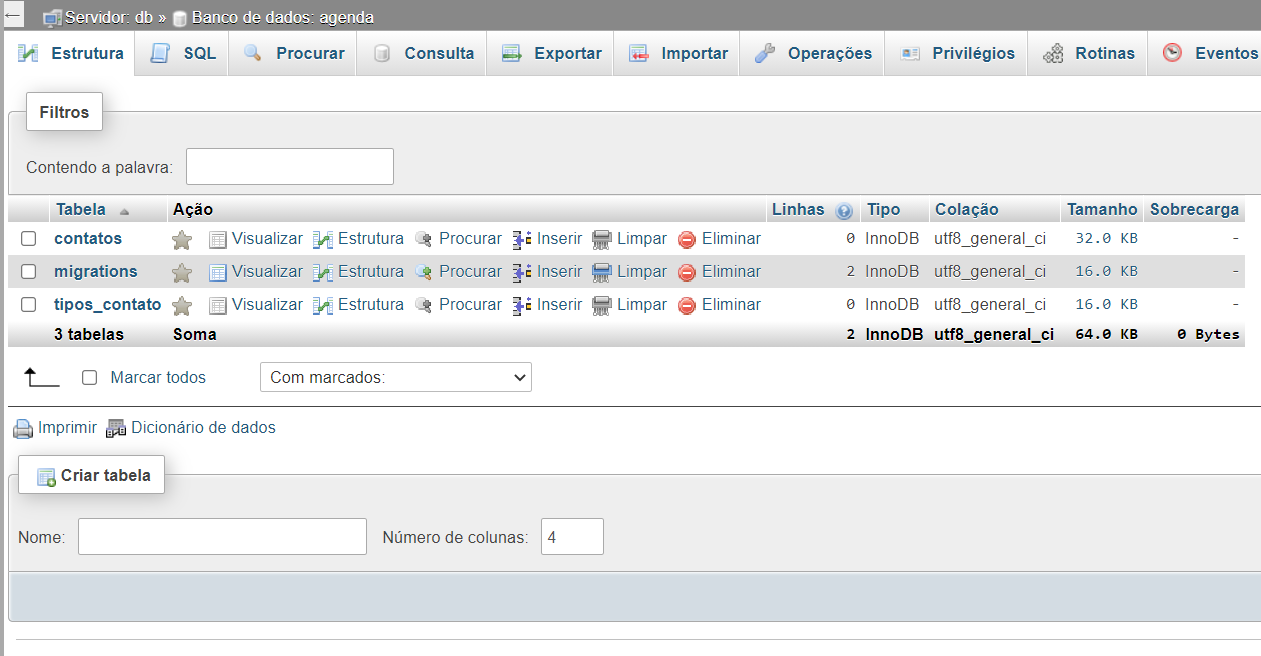
Task: Click the Linhas help question-mark icon
Action: pos(844,211)
